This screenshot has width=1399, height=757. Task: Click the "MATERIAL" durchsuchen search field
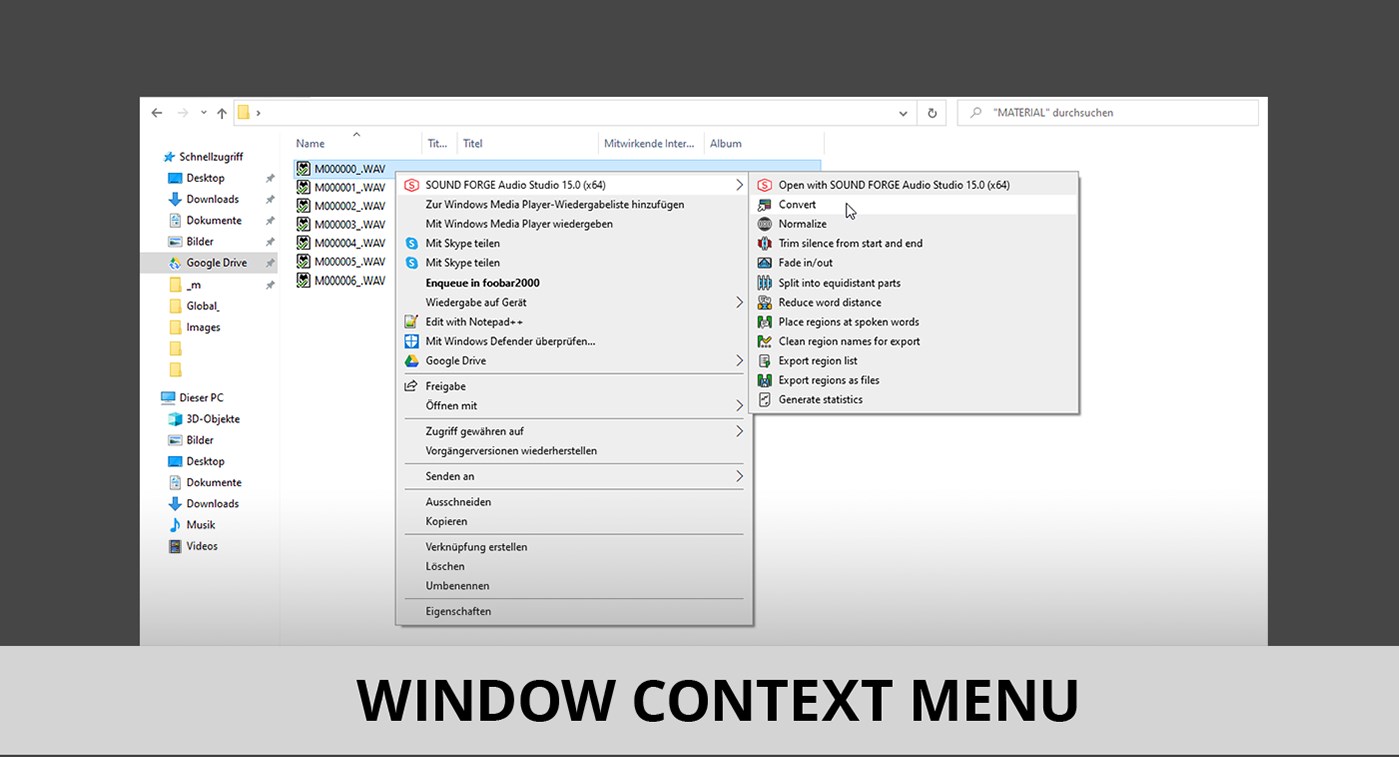[x=1108, y=113]
